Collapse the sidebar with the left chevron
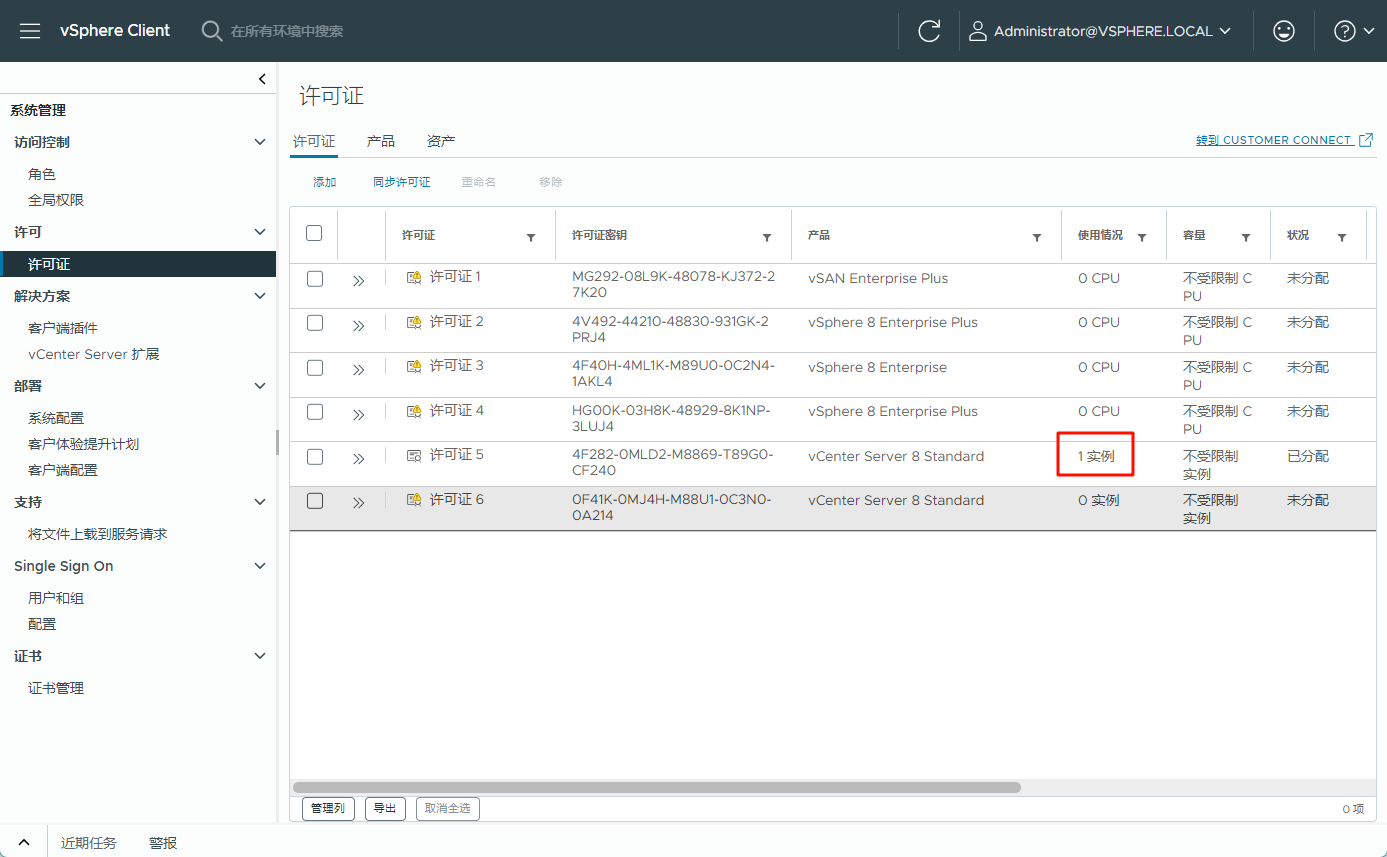This screenshot has width=1387, height=857. pyautogui.click(x=262, y=79)
